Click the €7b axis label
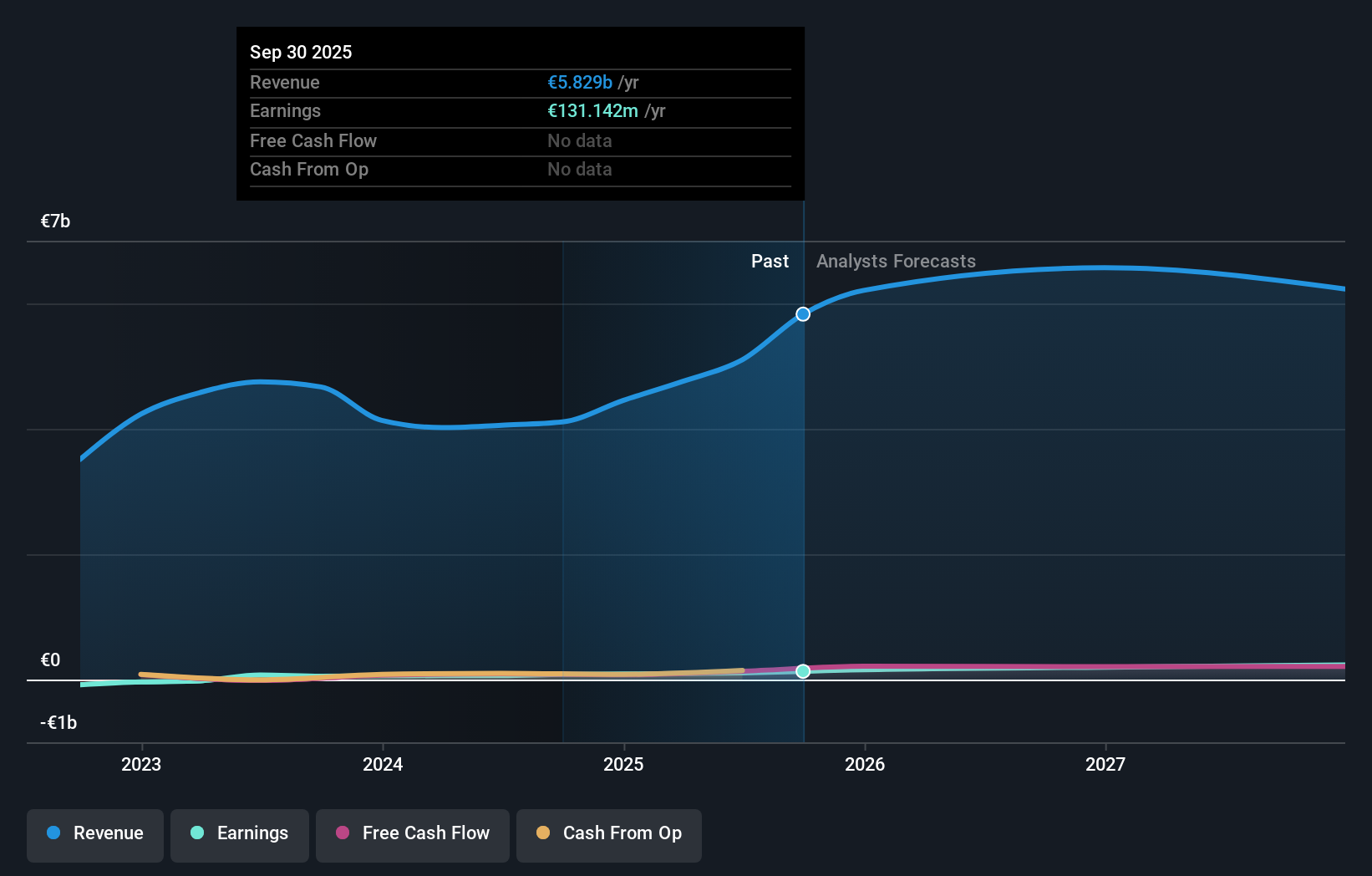 [x=53, y=221]
